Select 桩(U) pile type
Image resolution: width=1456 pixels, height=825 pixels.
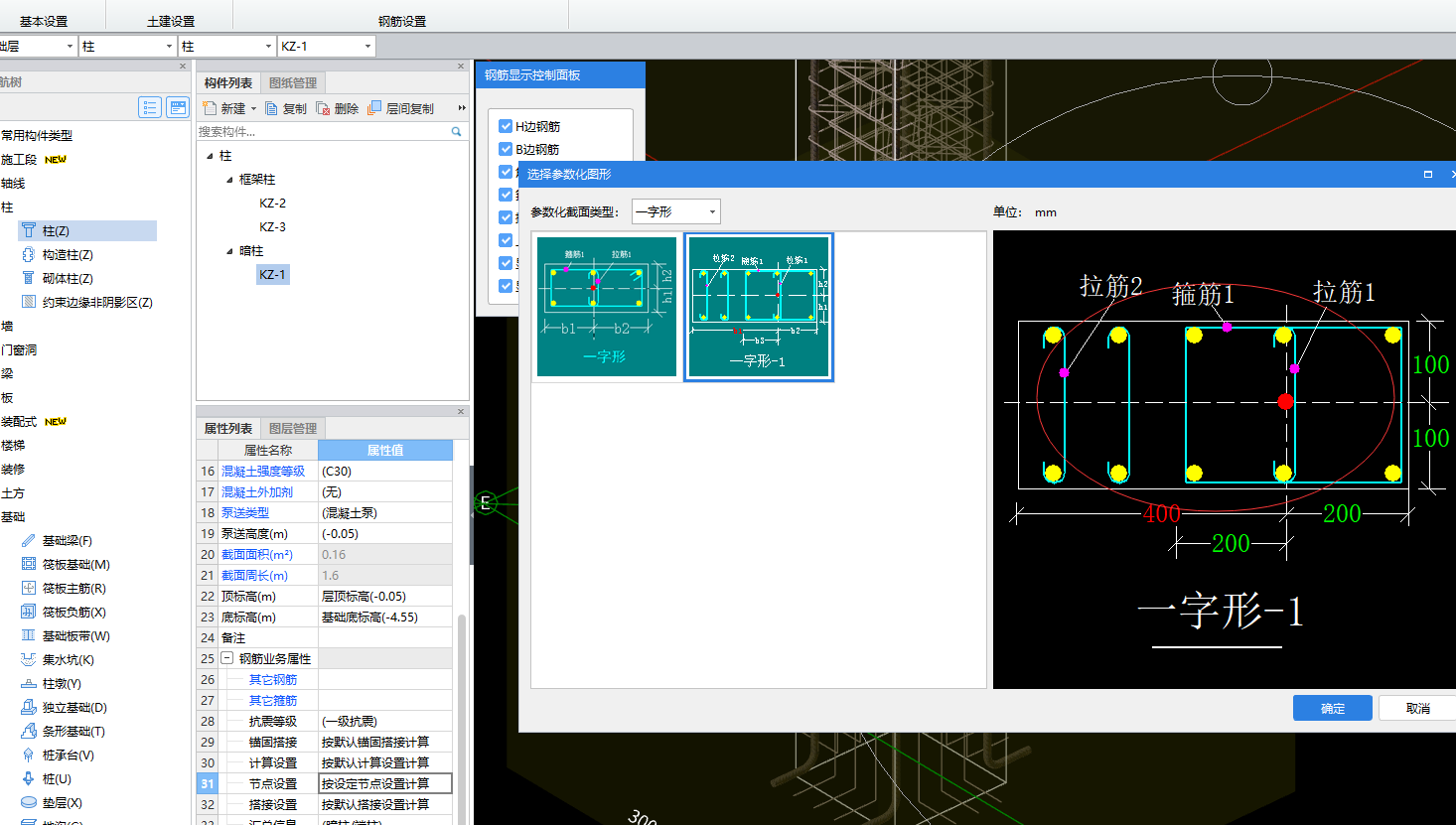pyautogui.click(x=46, y=778)
